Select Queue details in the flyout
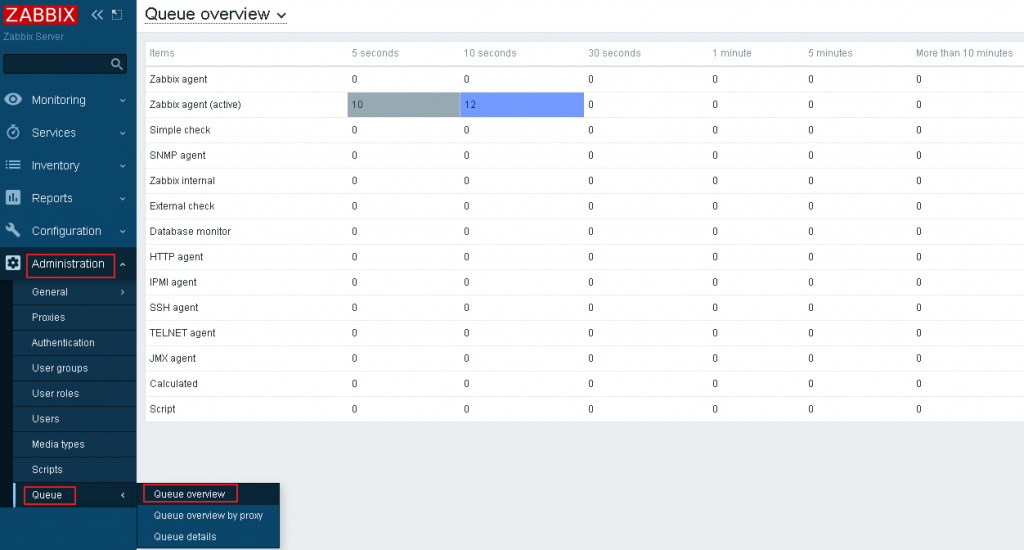The height and width of the screenshot is (550, 1024). pos(185,537)
